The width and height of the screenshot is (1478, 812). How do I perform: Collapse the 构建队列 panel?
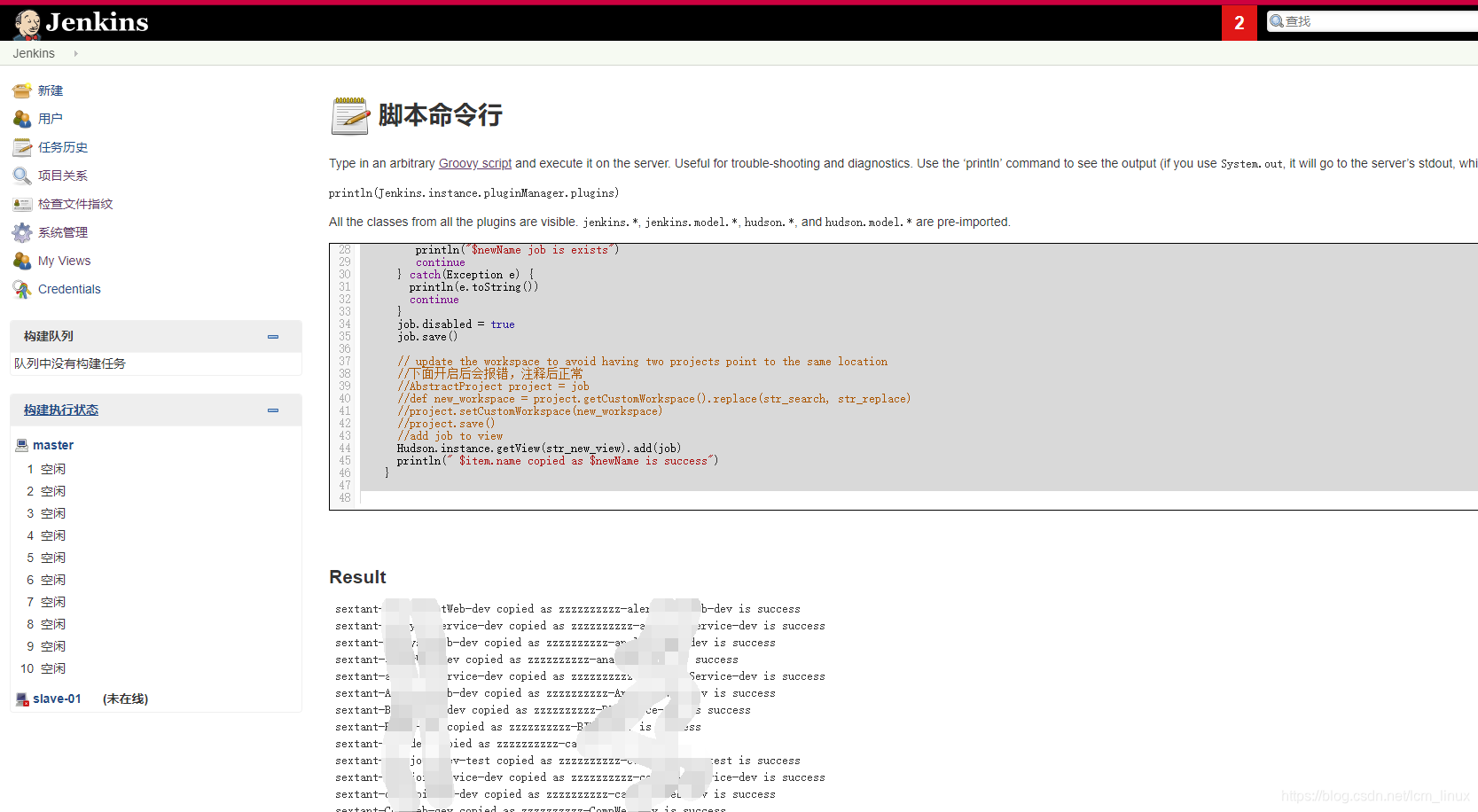tap(273, 337)
